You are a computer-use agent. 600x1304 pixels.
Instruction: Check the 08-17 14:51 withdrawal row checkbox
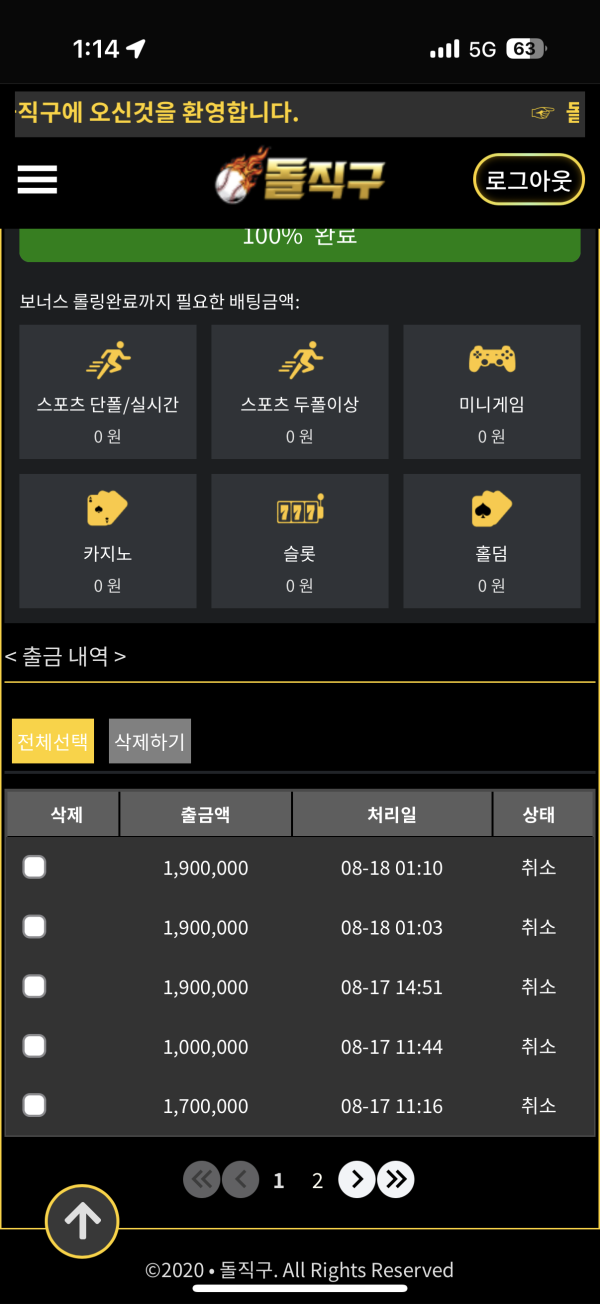(x=34, y=986)
